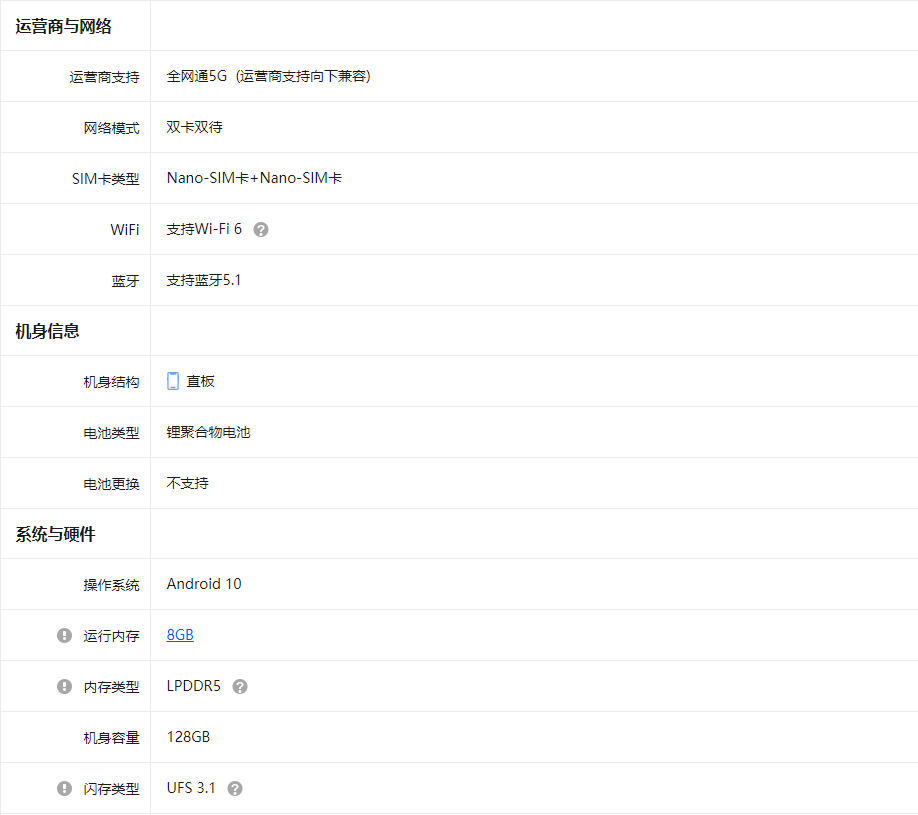This screenshot has height=815, width=918.
Task: Click the help icon beside Wi-Fi 6
Action: coord(261,230)
